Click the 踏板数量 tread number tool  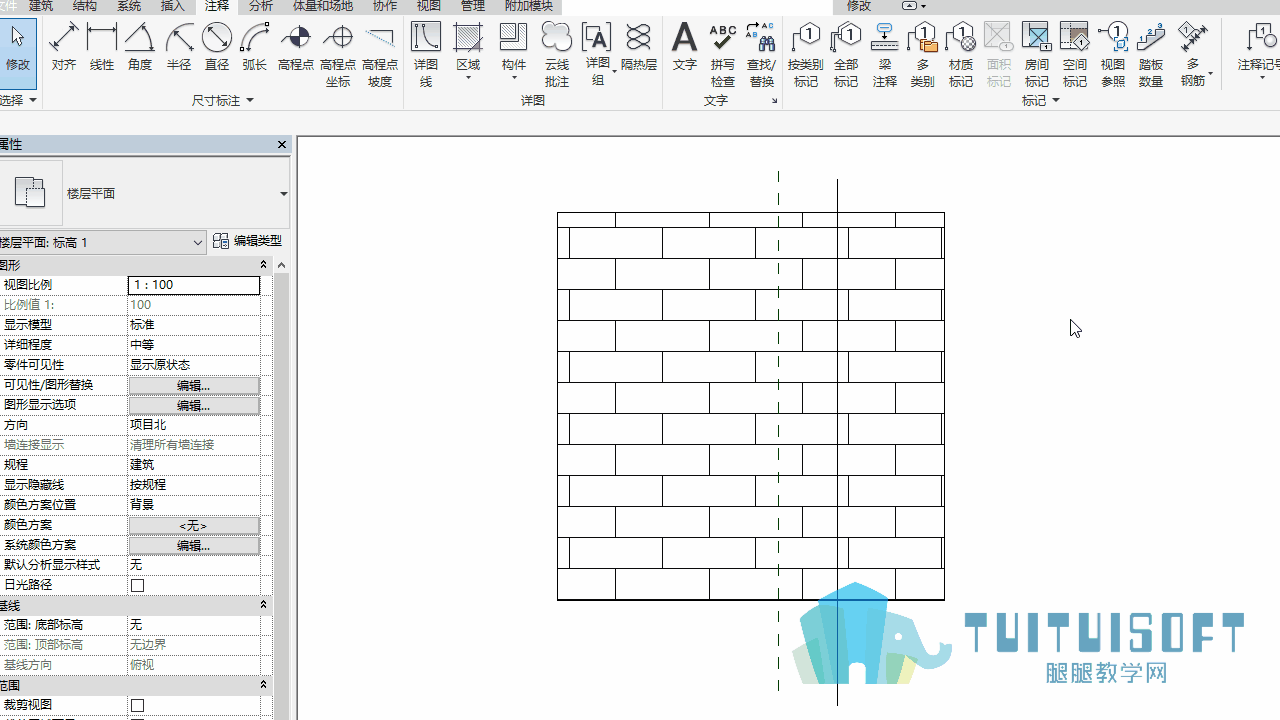(1151, 55)
